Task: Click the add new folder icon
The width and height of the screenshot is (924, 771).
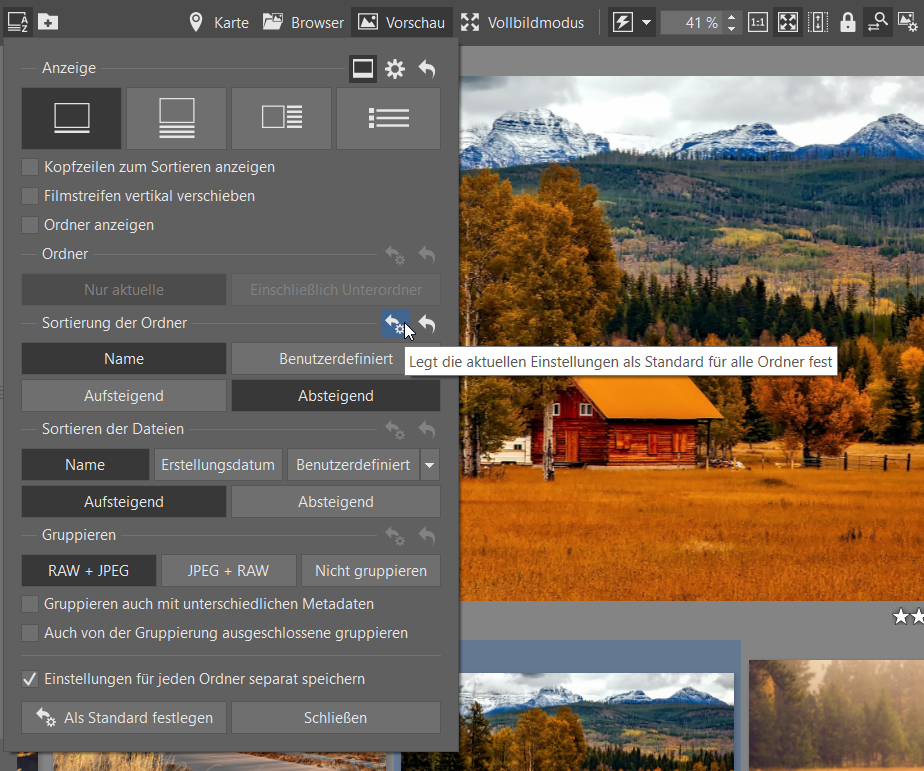Action: click(x=48, y=22)
